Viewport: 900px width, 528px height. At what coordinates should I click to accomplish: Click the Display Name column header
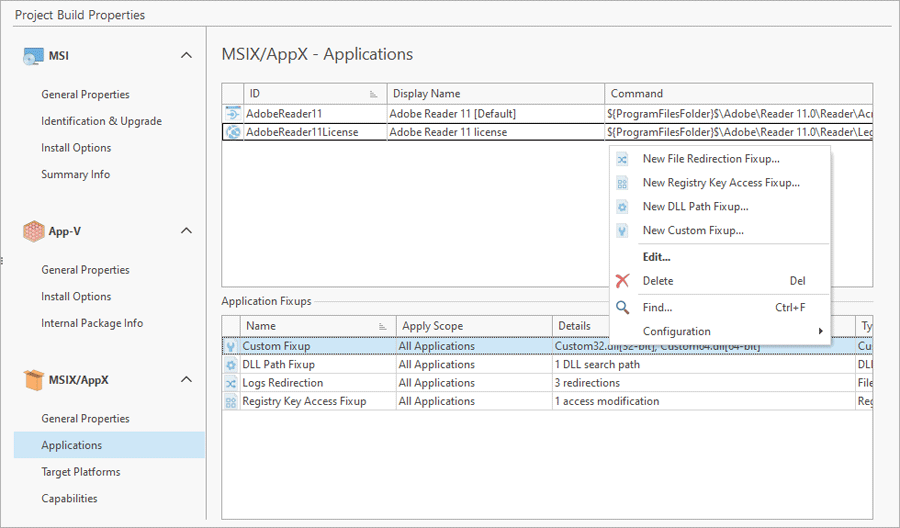[496, 94]
